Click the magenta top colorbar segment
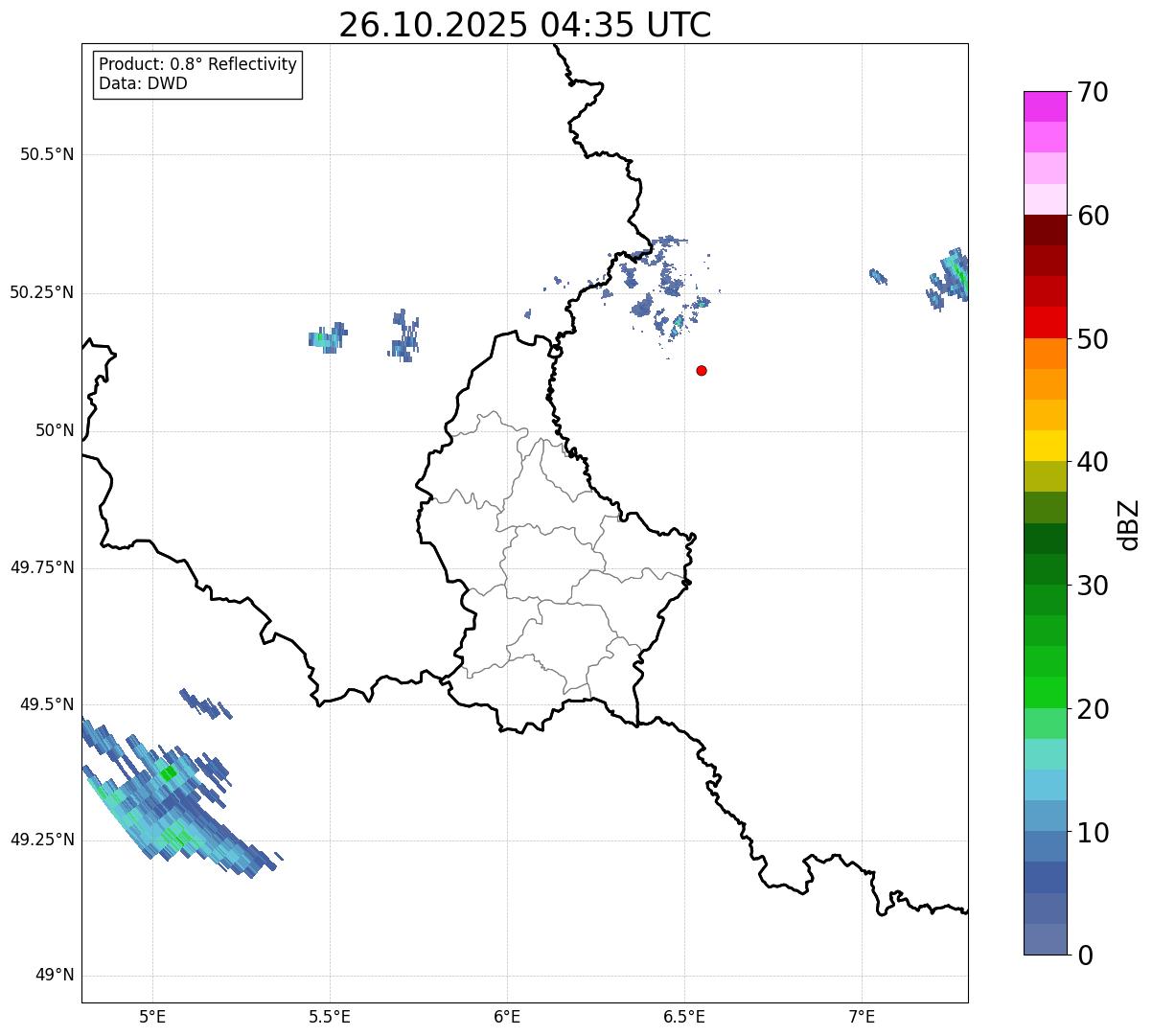1152x1036 pixels. click(1045, 106)
